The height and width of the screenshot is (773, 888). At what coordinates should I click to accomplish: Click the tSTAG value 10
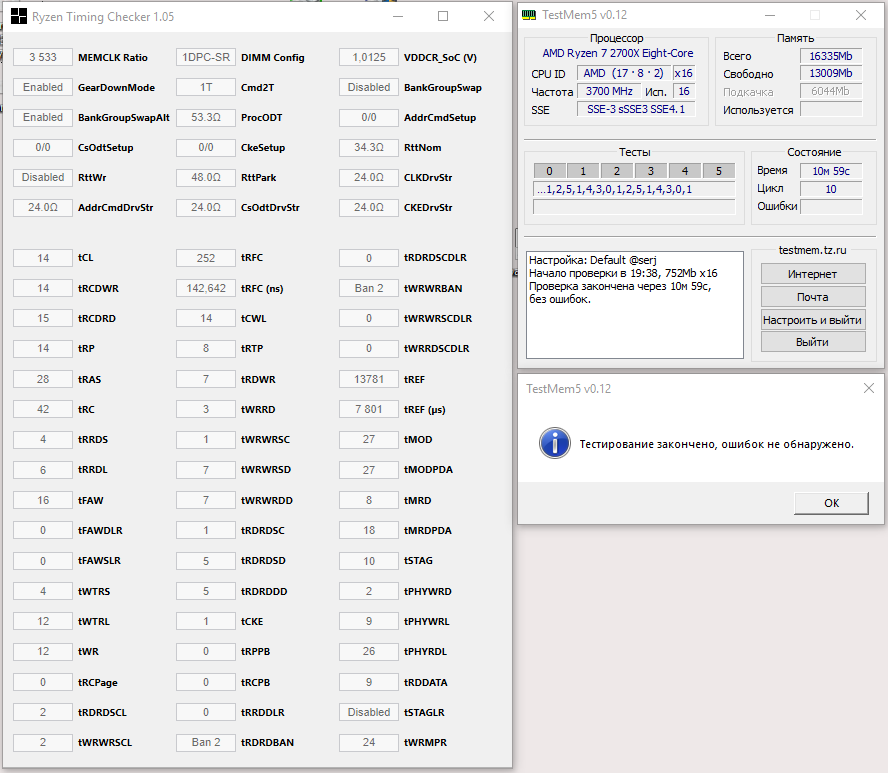pyautogui.click(x=369, y=561)
